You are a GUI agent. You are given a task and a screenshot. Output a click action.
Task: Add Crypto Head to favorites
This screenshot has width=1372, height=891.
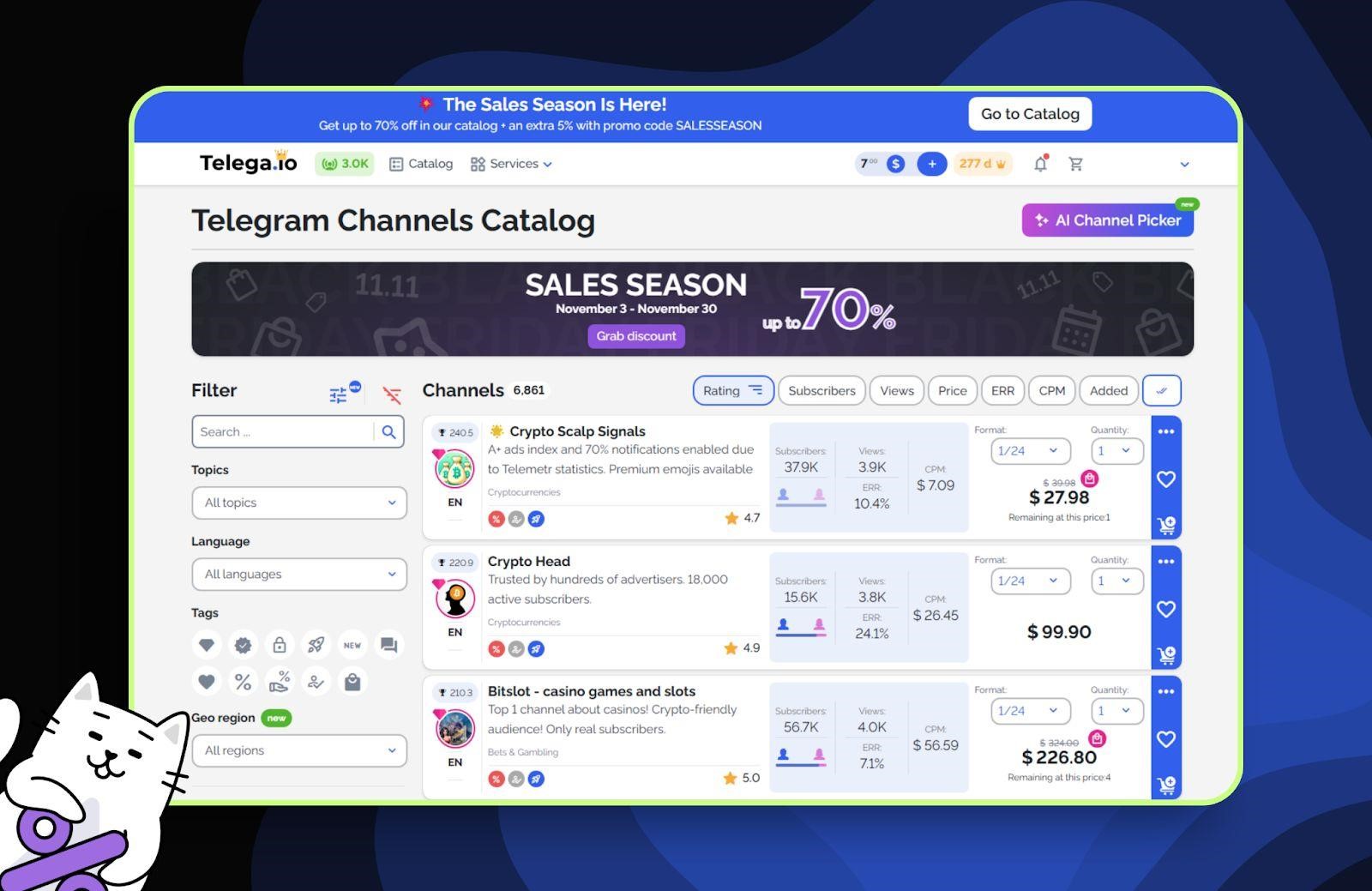click(x=1166, y=609)
